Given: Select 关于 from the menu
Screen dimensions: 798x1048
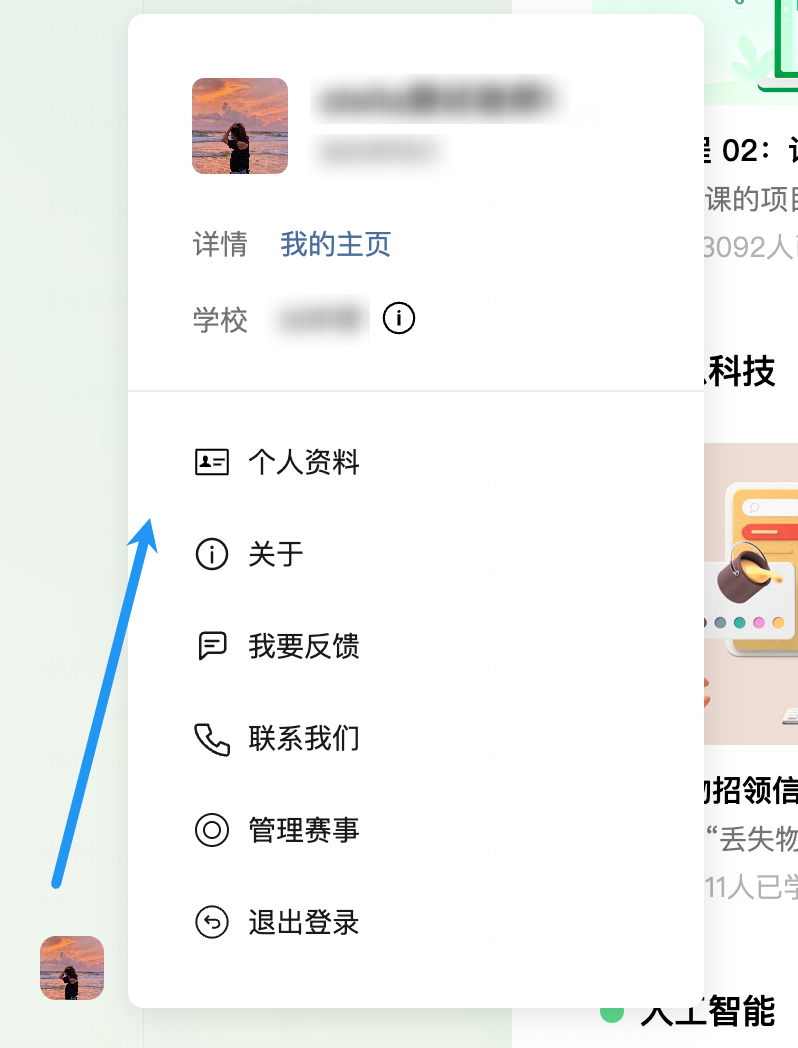Looking at the screenshot, I should (416, 554).
